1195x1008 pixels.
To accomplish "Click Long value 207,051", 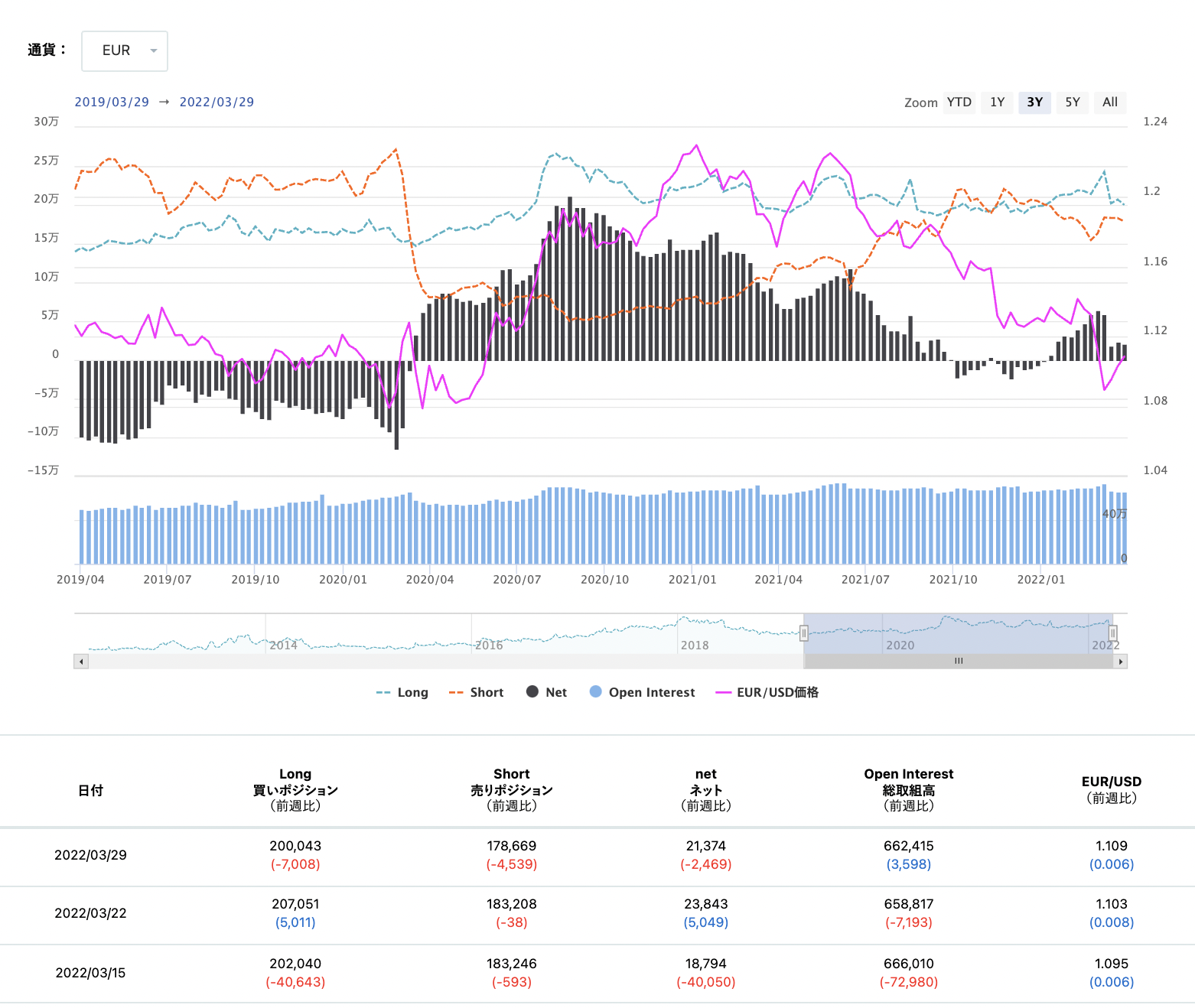I will point(295,904).
